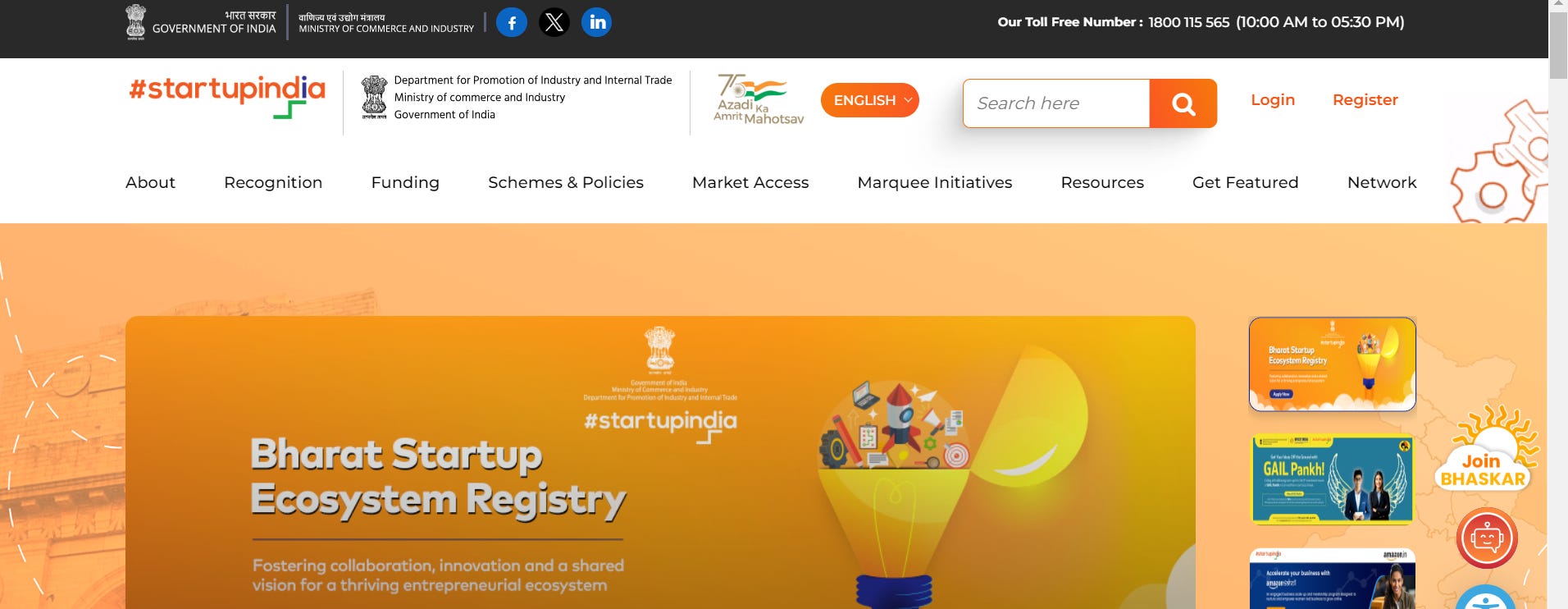The width and height of the screenshot is (1568, 609).
Task: Click the orange search magnifier button
Action: click(x=1183, y=103)
